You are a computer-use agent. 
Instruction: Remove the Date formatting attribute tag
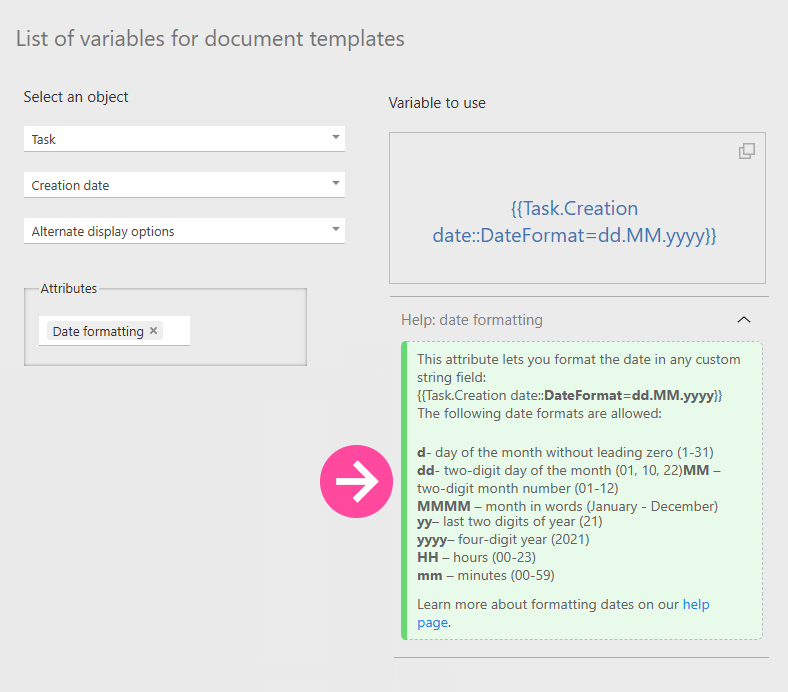[153, 331]
